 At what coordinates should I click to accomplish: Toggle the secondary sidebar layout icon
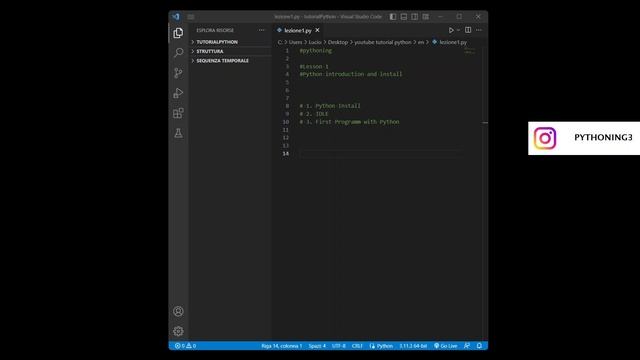pyautogui.click(x=415, y=17)
